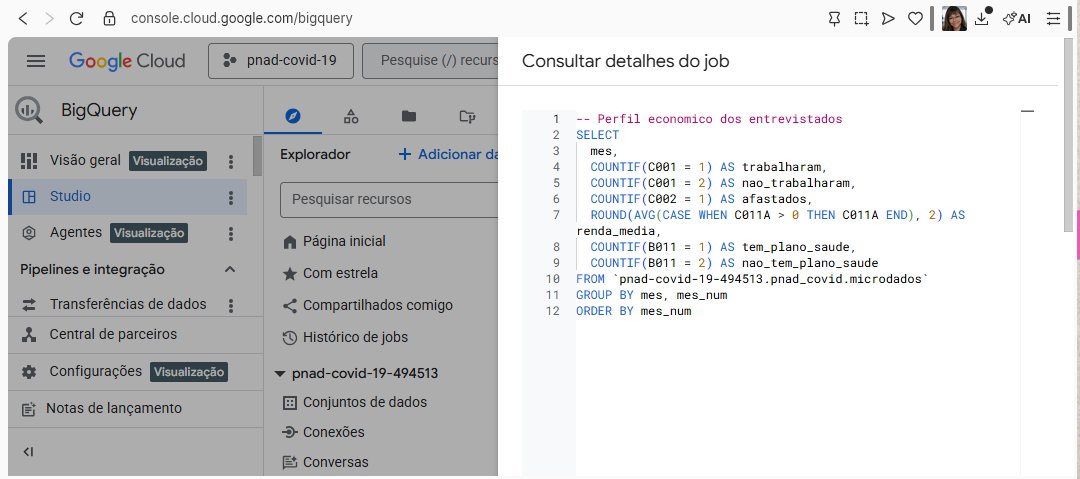
Task: Click the 'tem_plano_saude' alias on line 8
Action: (x=798, y=247)
